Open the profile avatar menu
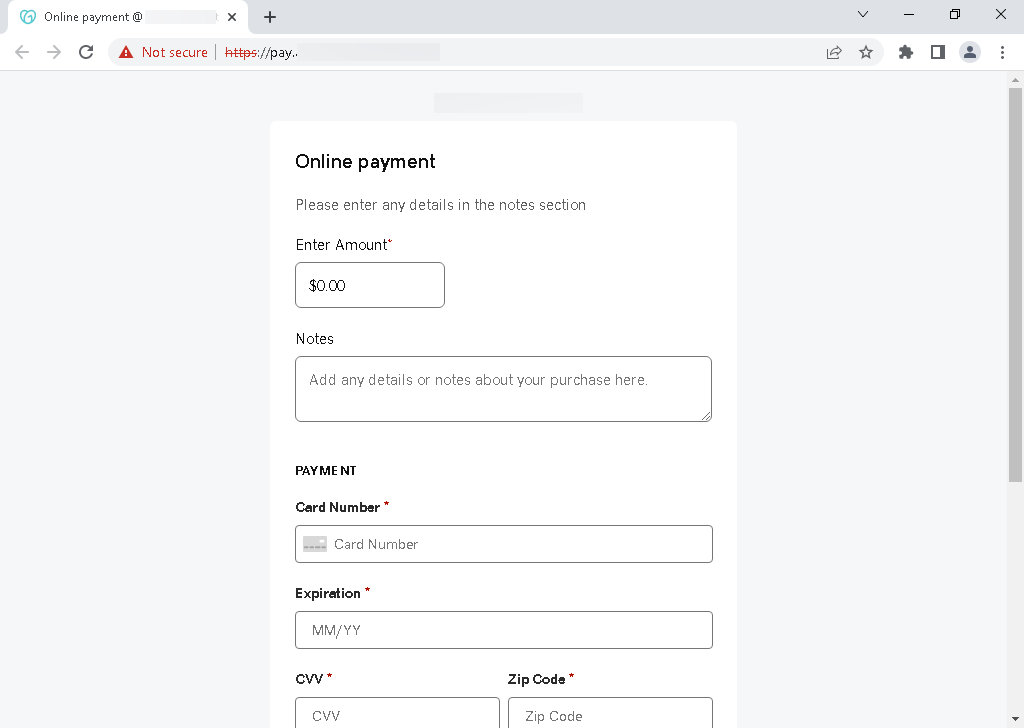The image size is (1024, 728). (970, 52)
